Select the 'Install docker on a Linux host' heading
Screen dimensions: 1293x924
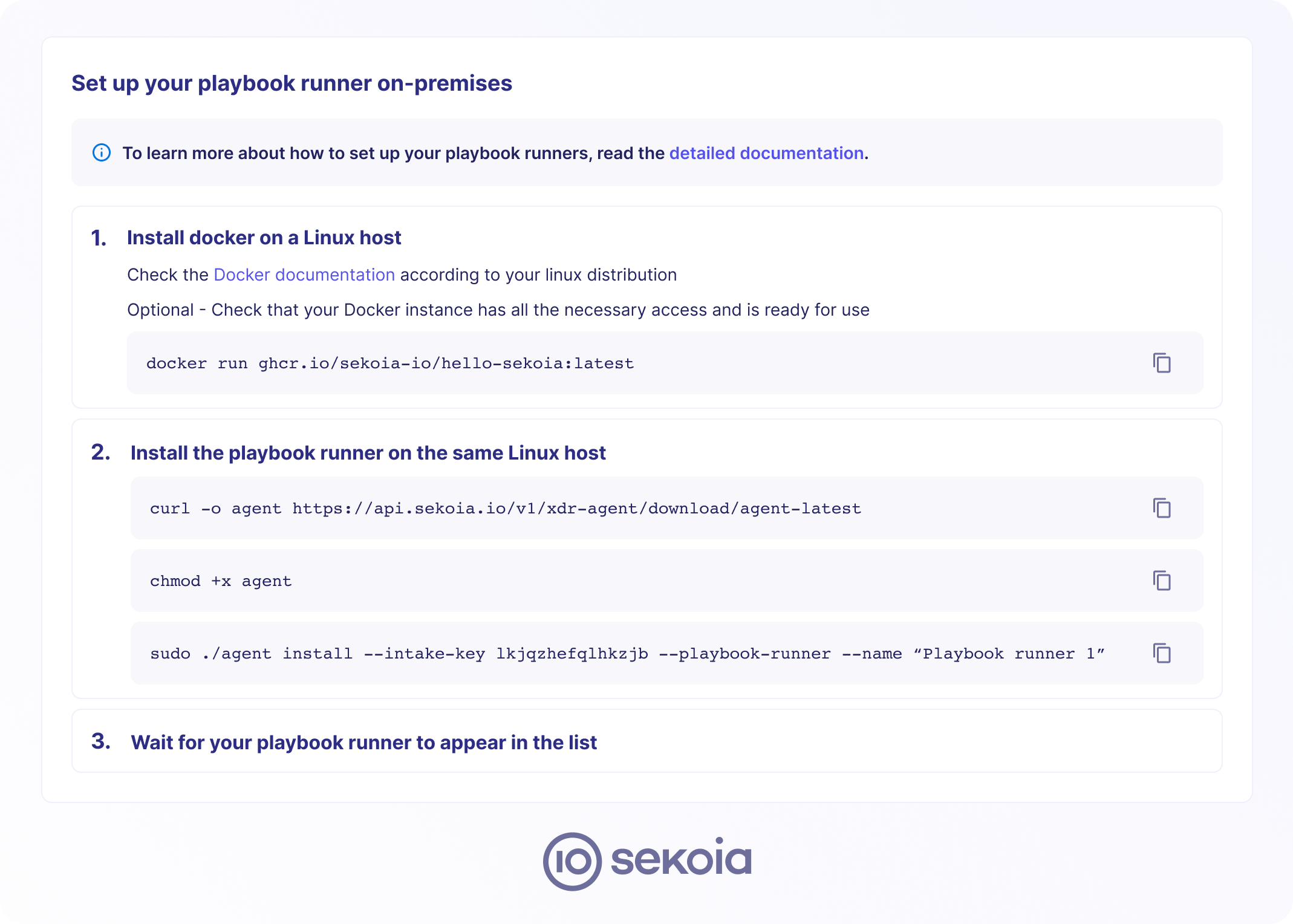click(264, 238)
